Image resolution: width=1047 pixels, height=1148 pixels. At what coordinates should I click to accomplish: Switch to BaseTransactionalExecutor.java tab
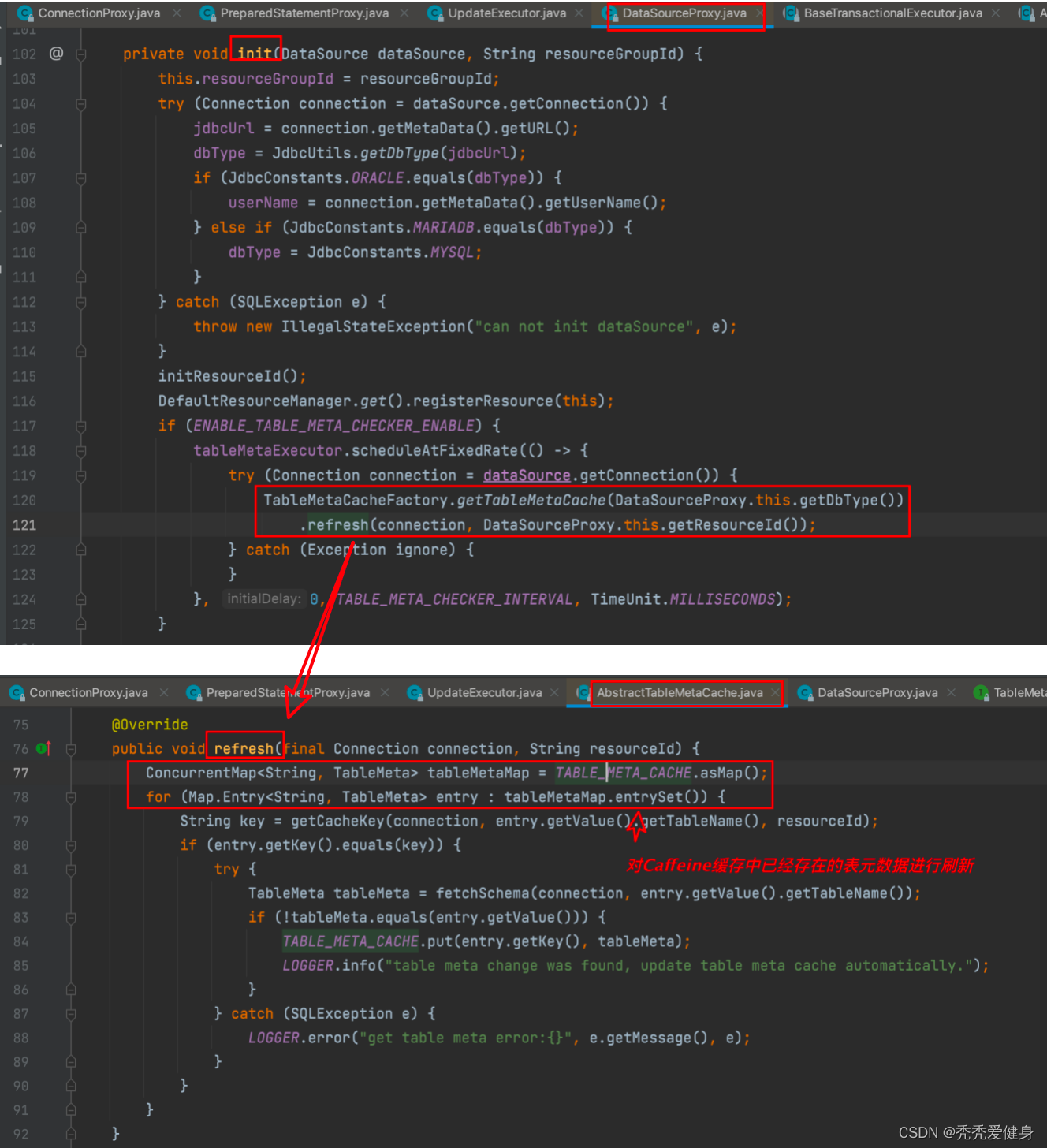click(x=892, y=13)
